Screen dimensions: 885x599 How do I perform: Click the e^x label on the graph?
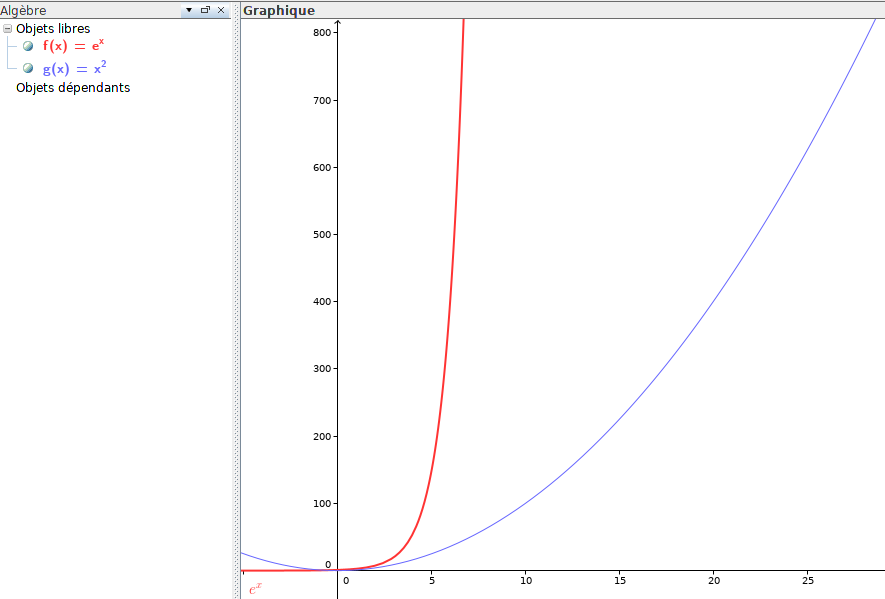[256, 590]
